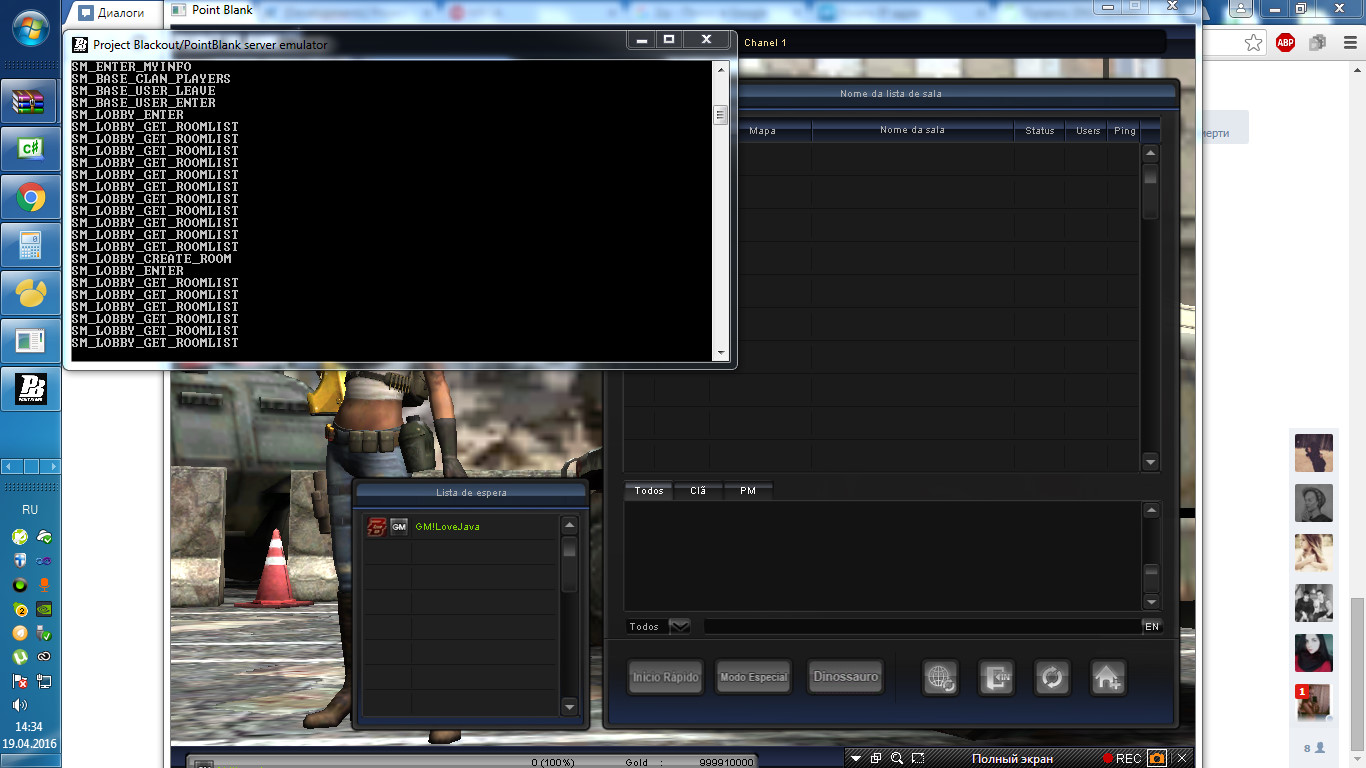Bookmark the page with the star icon
This screenshot has width=1366, height=768.
pyautogui.click(x=1253, y=43)
